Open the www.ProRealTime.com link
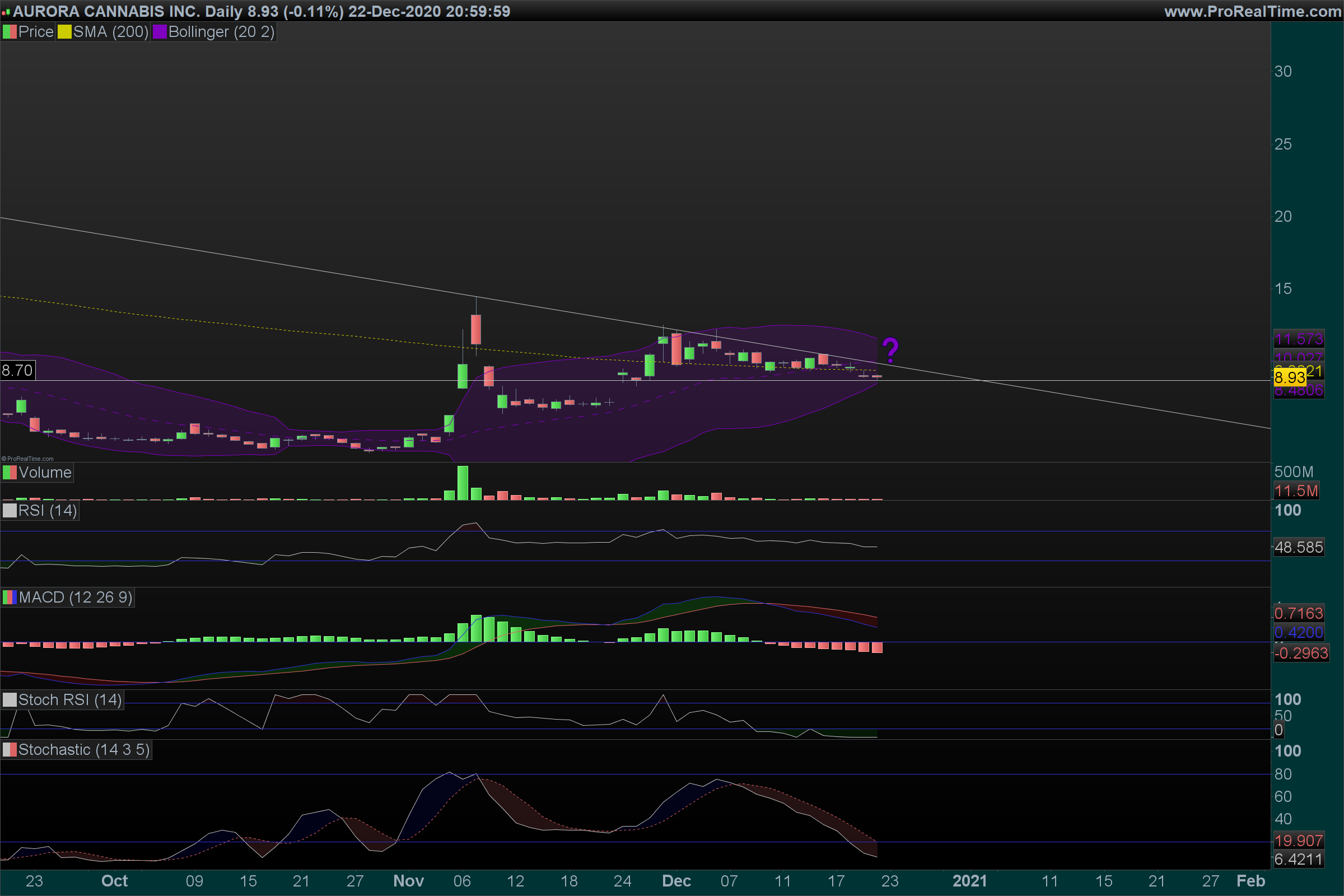 [x=1252, y=11]
